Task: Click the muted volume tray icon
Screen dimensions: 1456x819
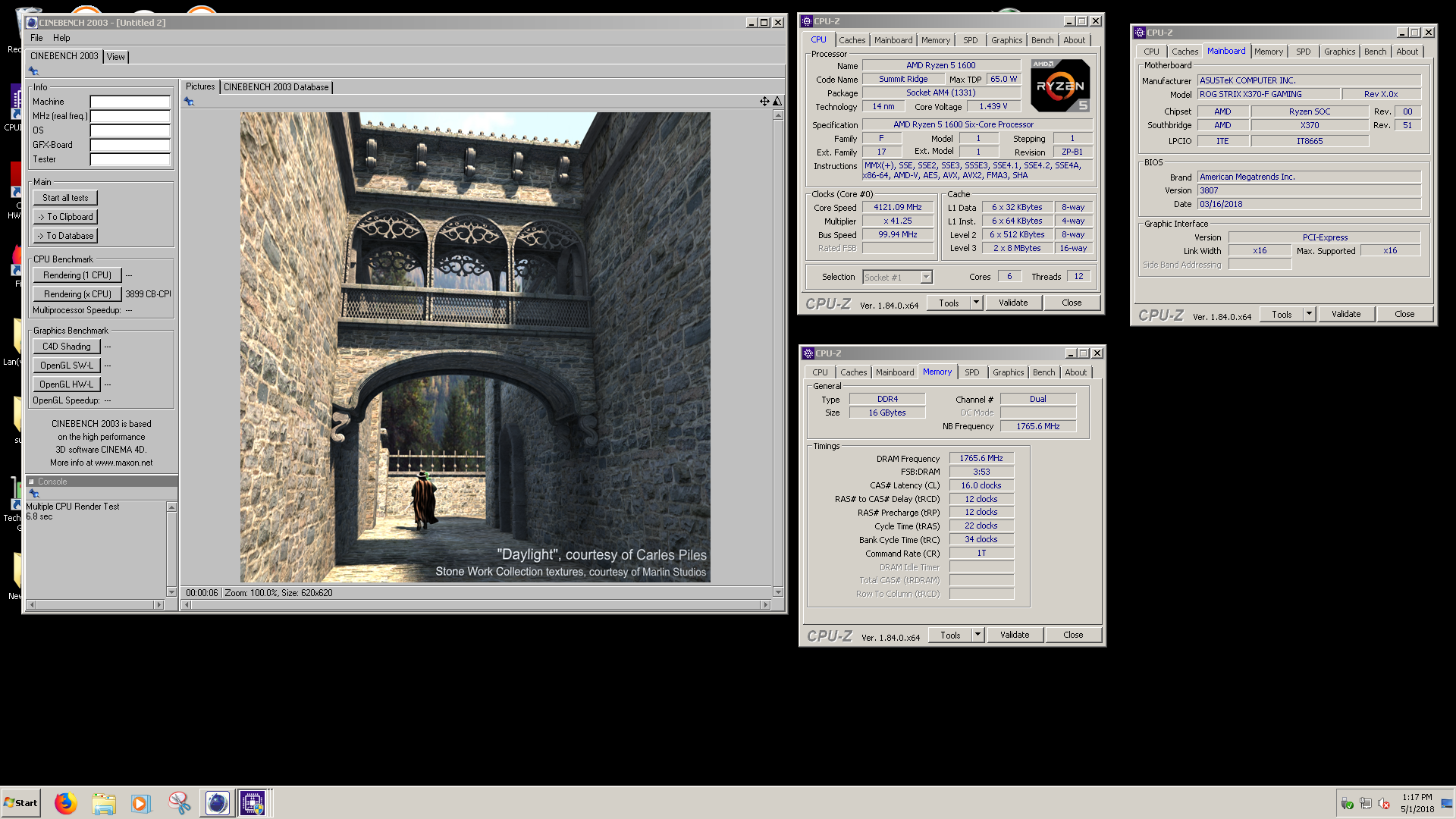Action: point(1384,804)
